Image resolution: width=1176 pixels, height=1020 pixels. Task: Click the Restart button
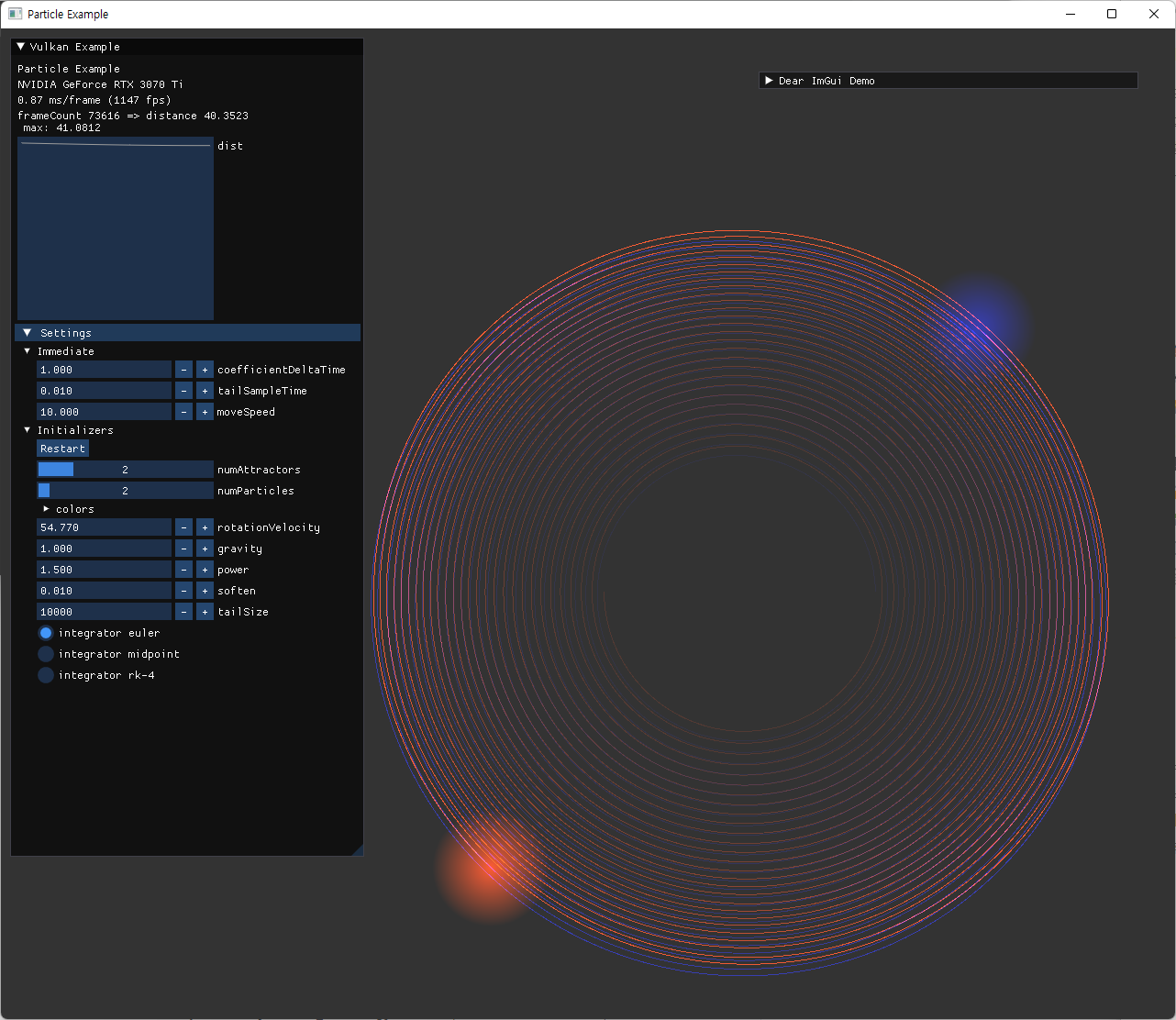(x=62, y=449)
